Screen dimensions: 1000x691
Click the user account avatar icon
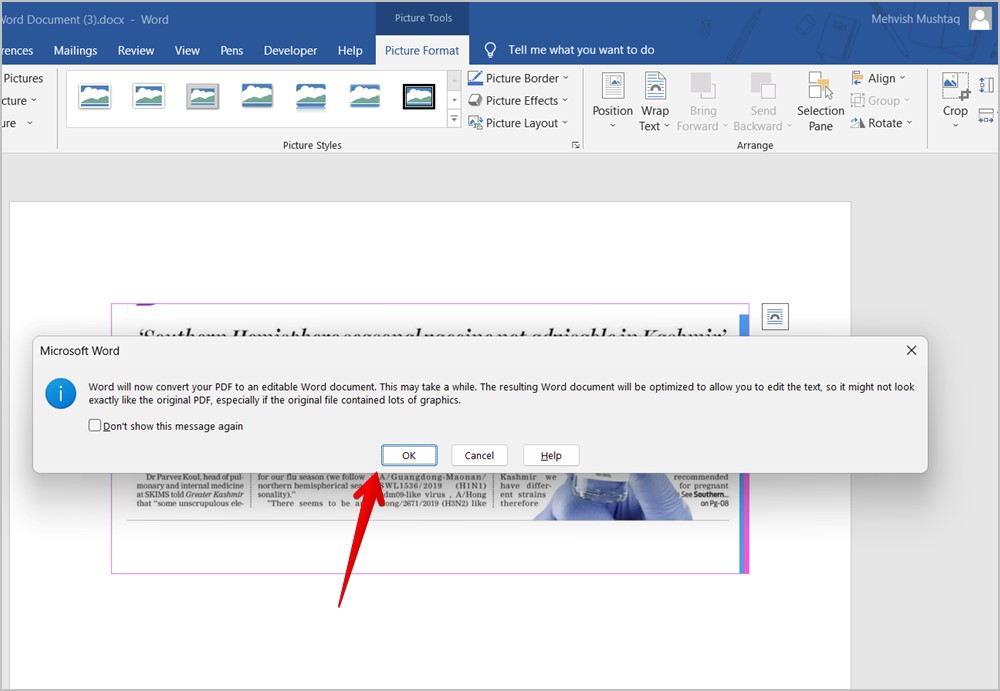(980, 19)
